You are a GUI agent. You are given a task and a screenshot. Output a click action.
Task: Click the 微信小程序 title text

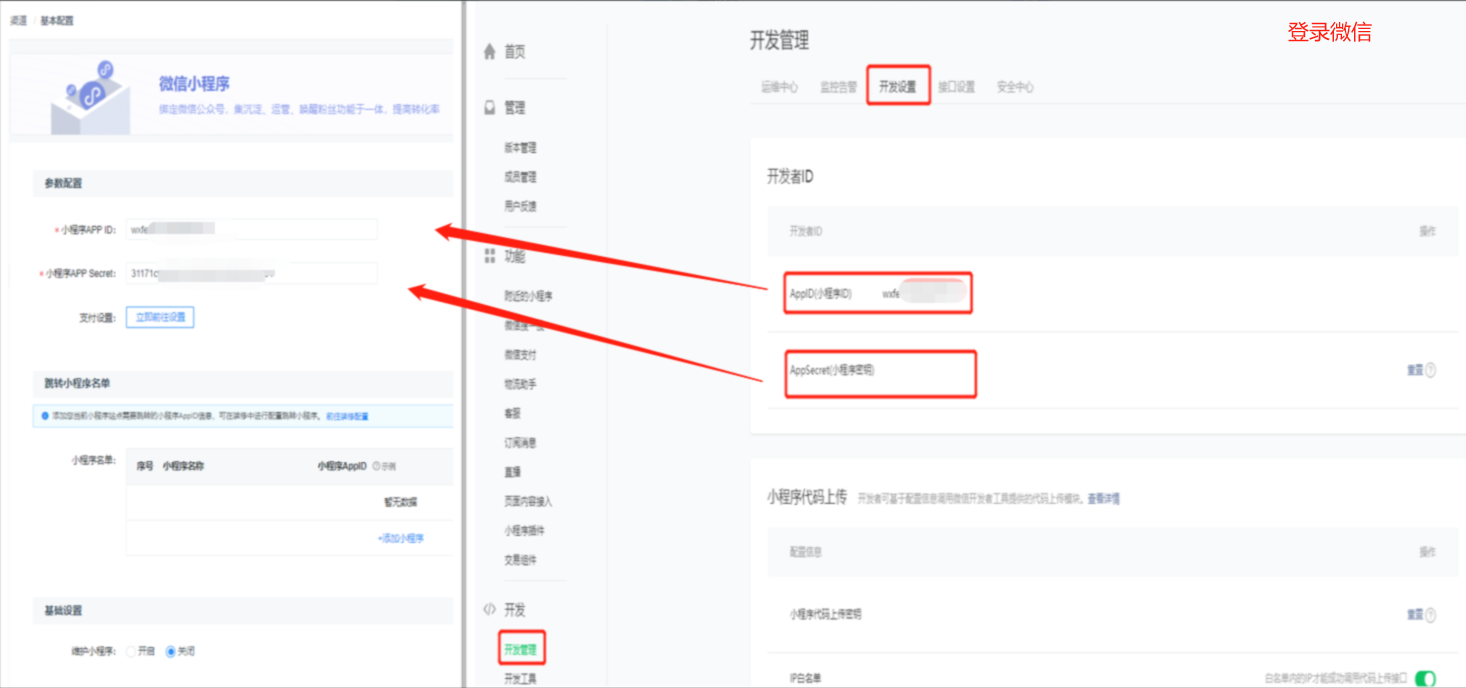click(x=194, y=84)
